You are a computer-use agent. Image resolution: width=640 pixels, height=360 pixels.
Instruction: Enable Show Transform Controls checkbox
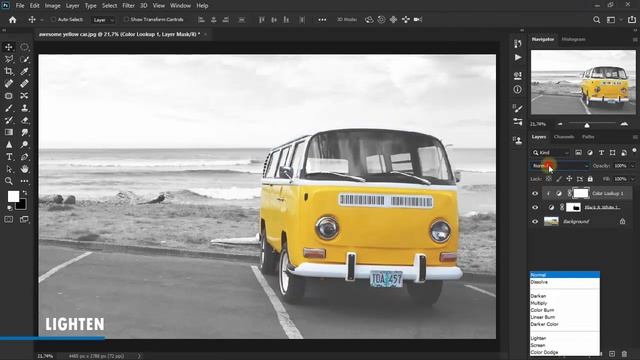pyautogui.click(x=126, y=20)
